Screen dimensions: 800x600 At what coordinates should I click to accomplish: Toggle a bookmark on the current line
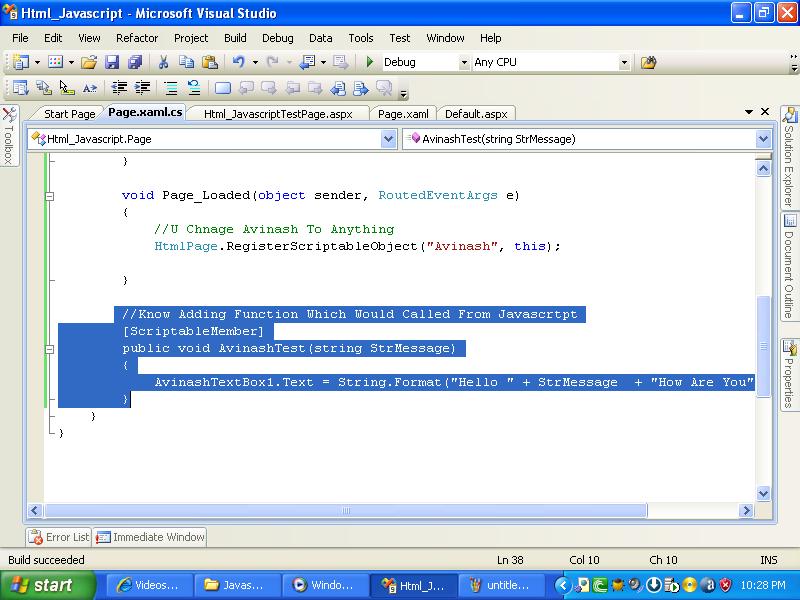click(223, 88)
